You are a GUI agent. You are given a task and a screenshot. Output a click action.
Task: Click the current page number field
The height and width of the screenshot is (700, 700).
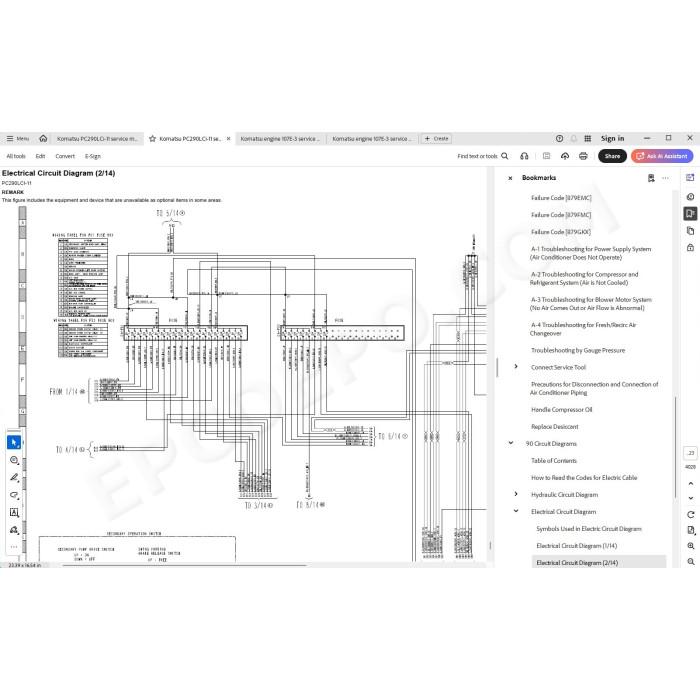pyautogui.click(x=691, y=453)
